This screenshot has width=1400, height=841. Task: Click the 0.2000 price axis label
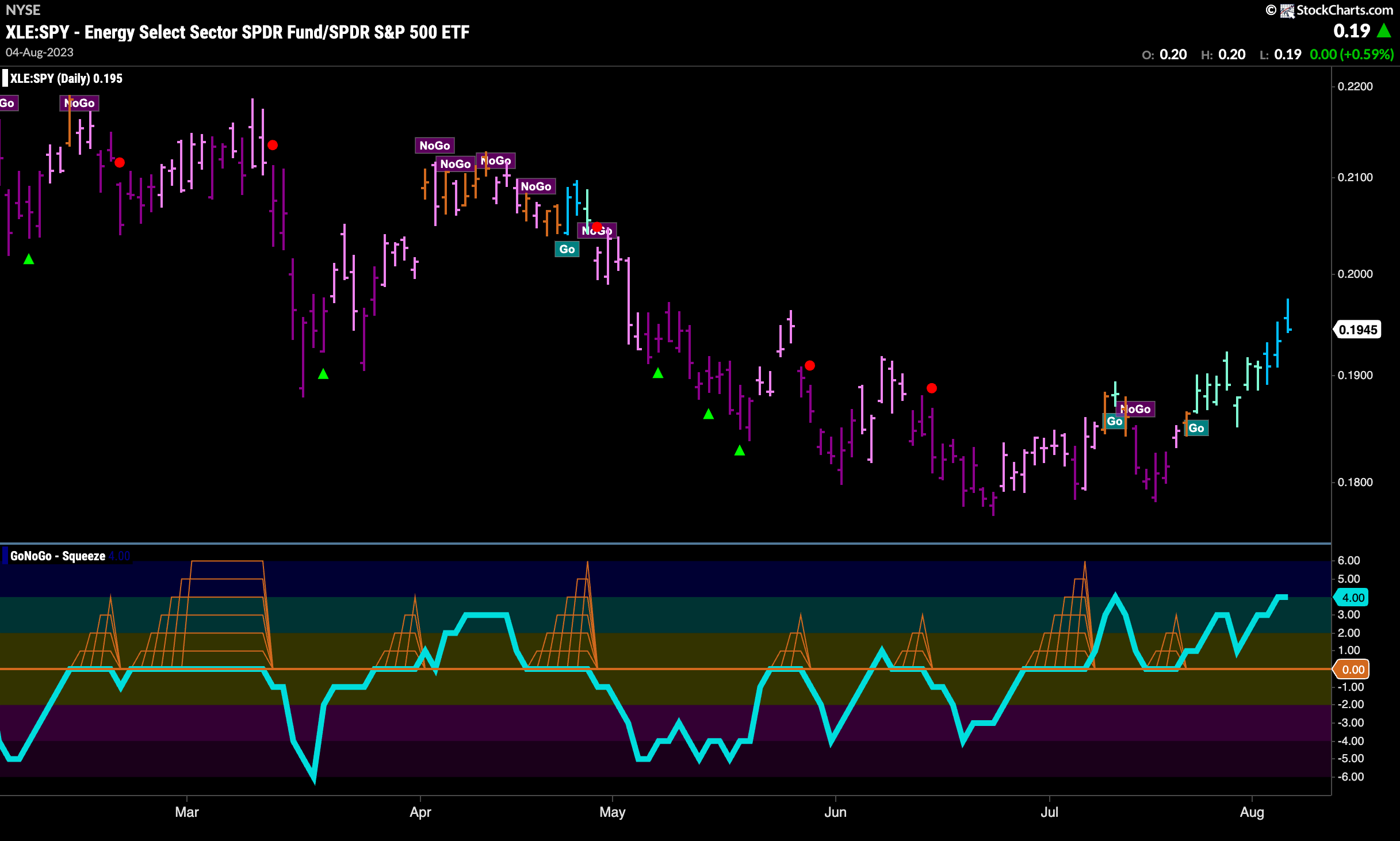pyautogui.click(x=1355, y=274)
